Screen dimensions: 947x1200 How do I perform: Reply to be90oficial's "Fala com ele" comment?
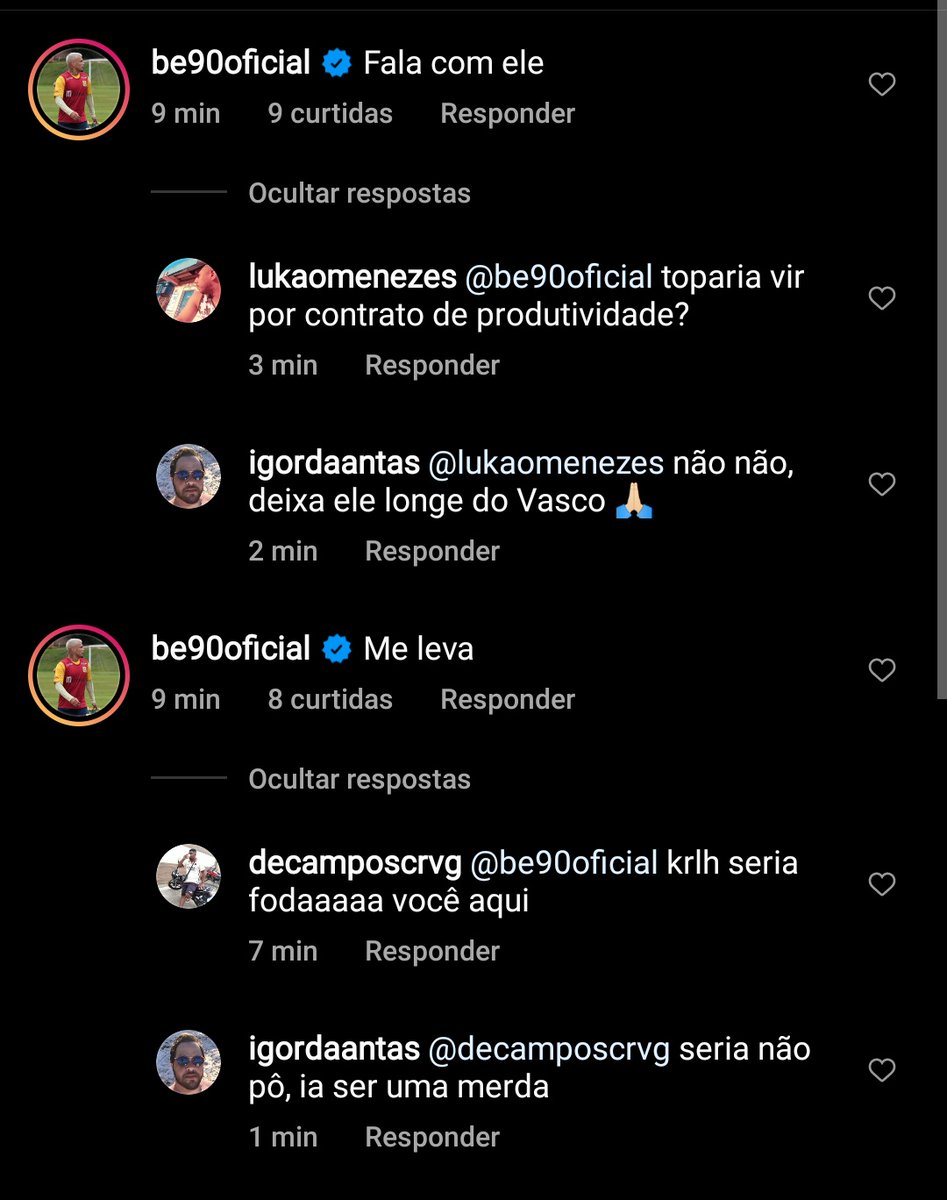tap(507, 114)
